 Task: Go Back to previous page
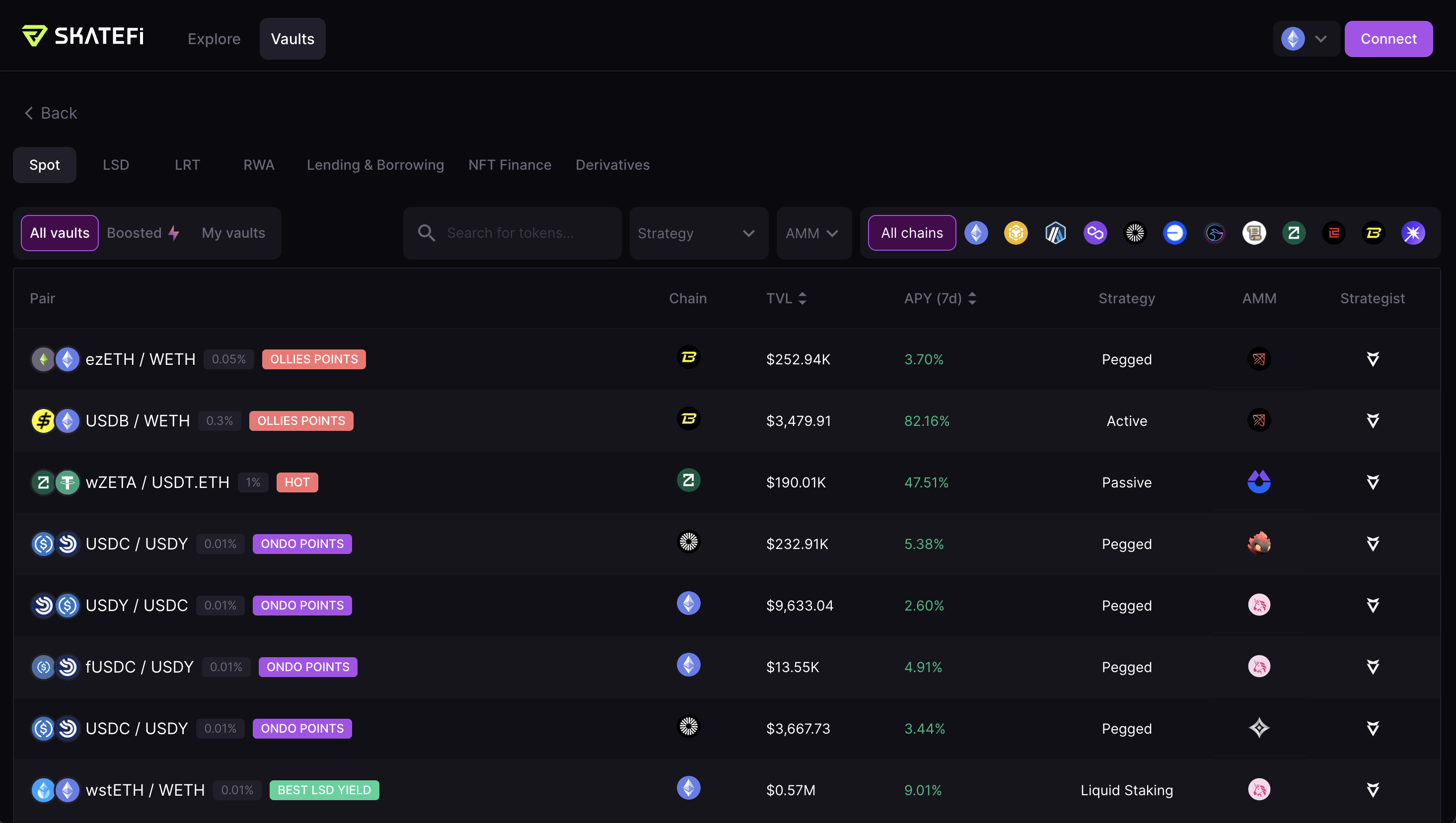pos(51,113)
